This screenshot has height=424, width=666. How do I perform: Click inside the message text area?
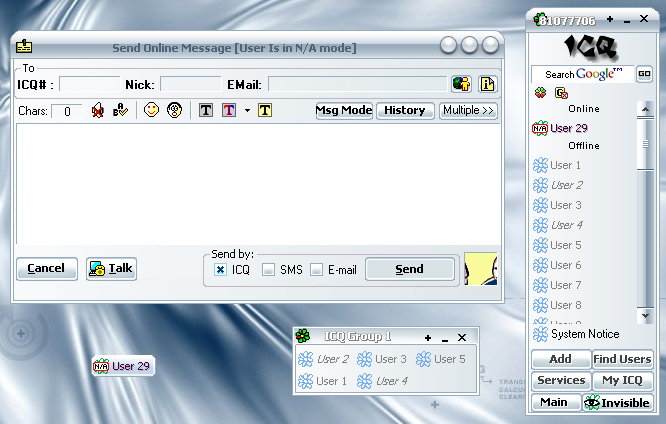[258, 184]
